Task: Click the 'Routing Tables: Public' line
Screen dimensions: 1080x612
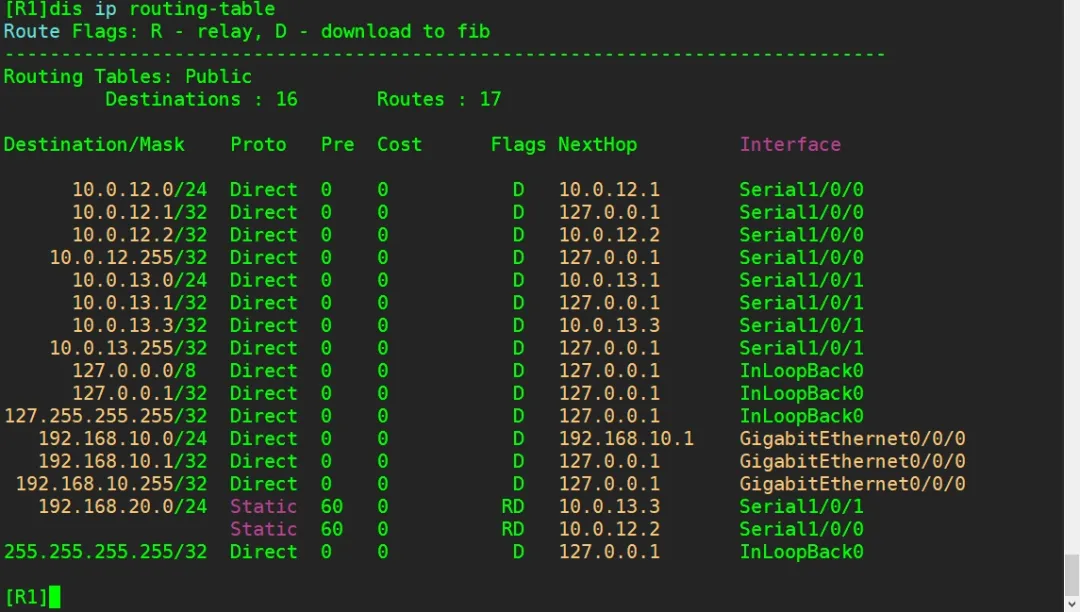Action: click(128, 77)
